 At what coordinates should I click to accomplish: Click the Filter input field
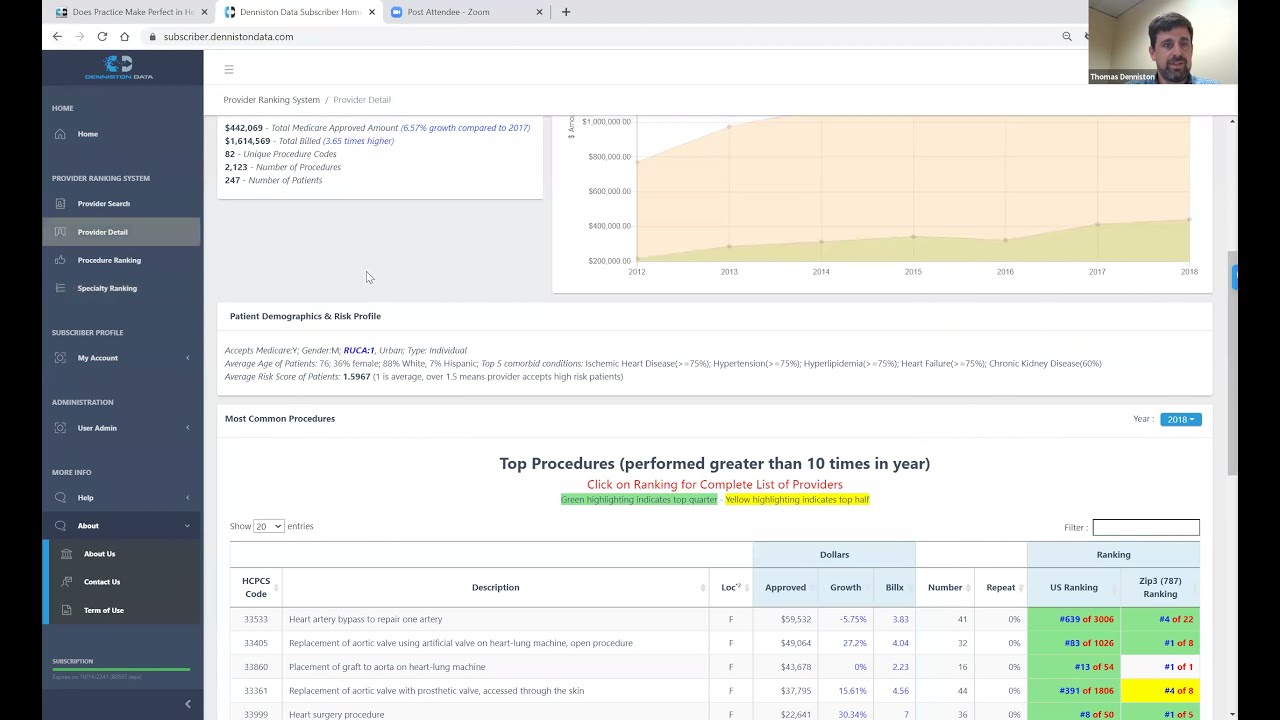(1146, 527)
